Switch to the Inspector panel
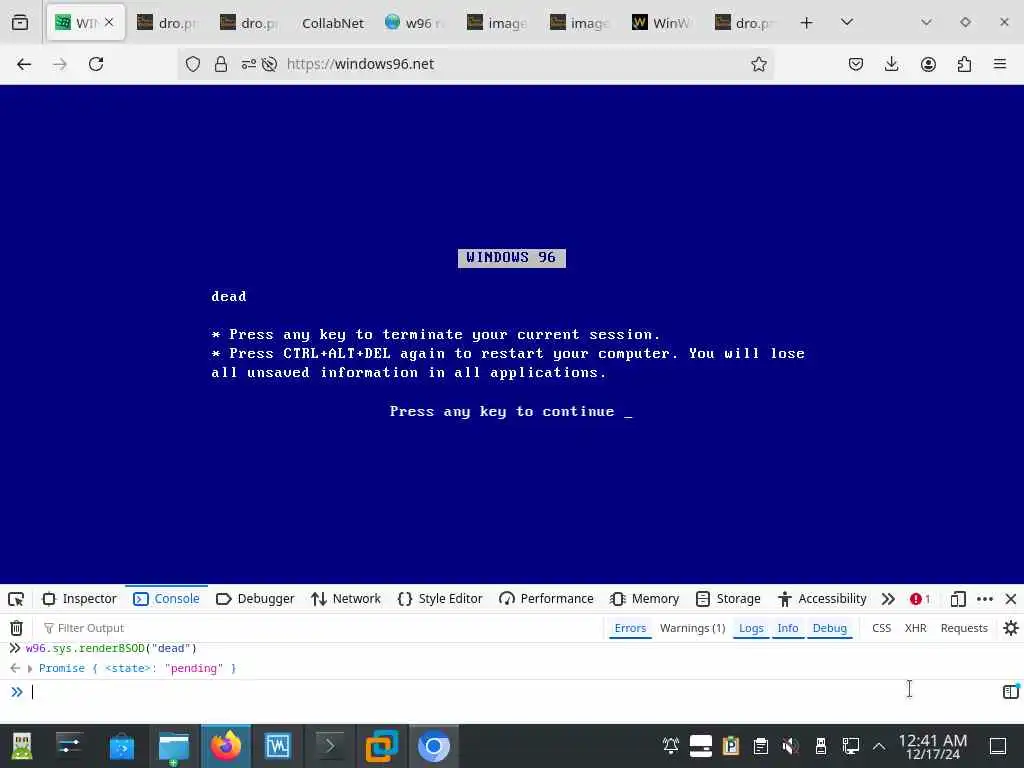1024x768 pixels. pos(79,599)
